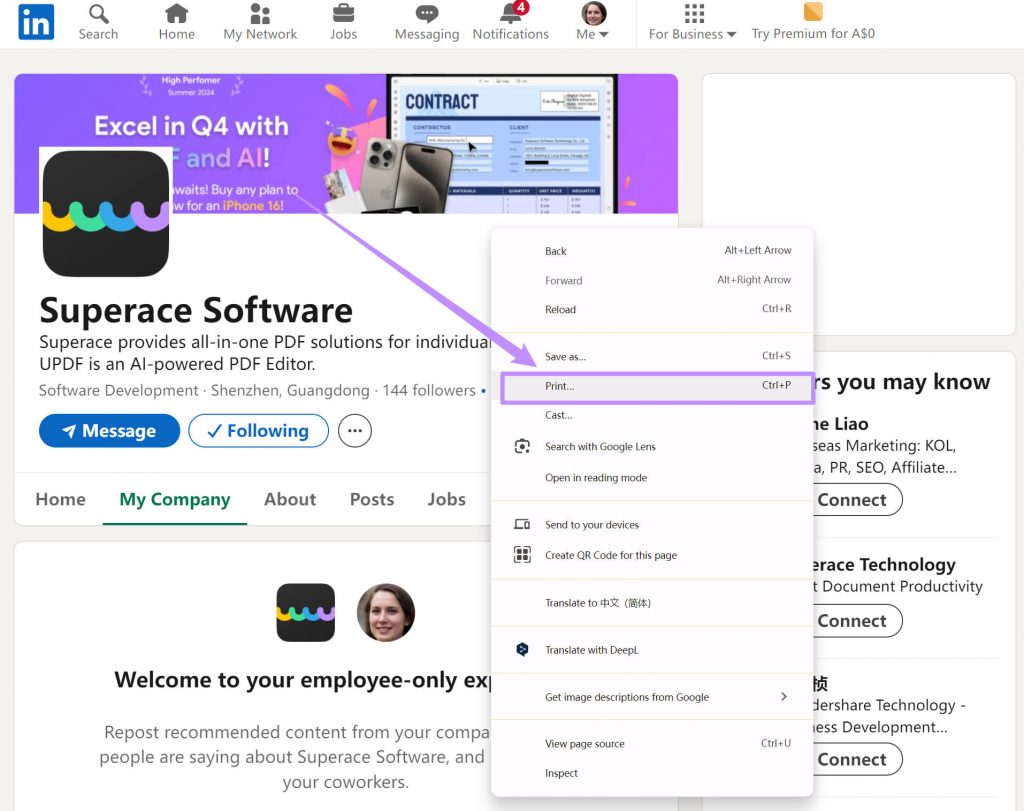Unfollow via the Following toggle
The image size is (1024, 811).
pyautogui.click(x=258, y=430)
